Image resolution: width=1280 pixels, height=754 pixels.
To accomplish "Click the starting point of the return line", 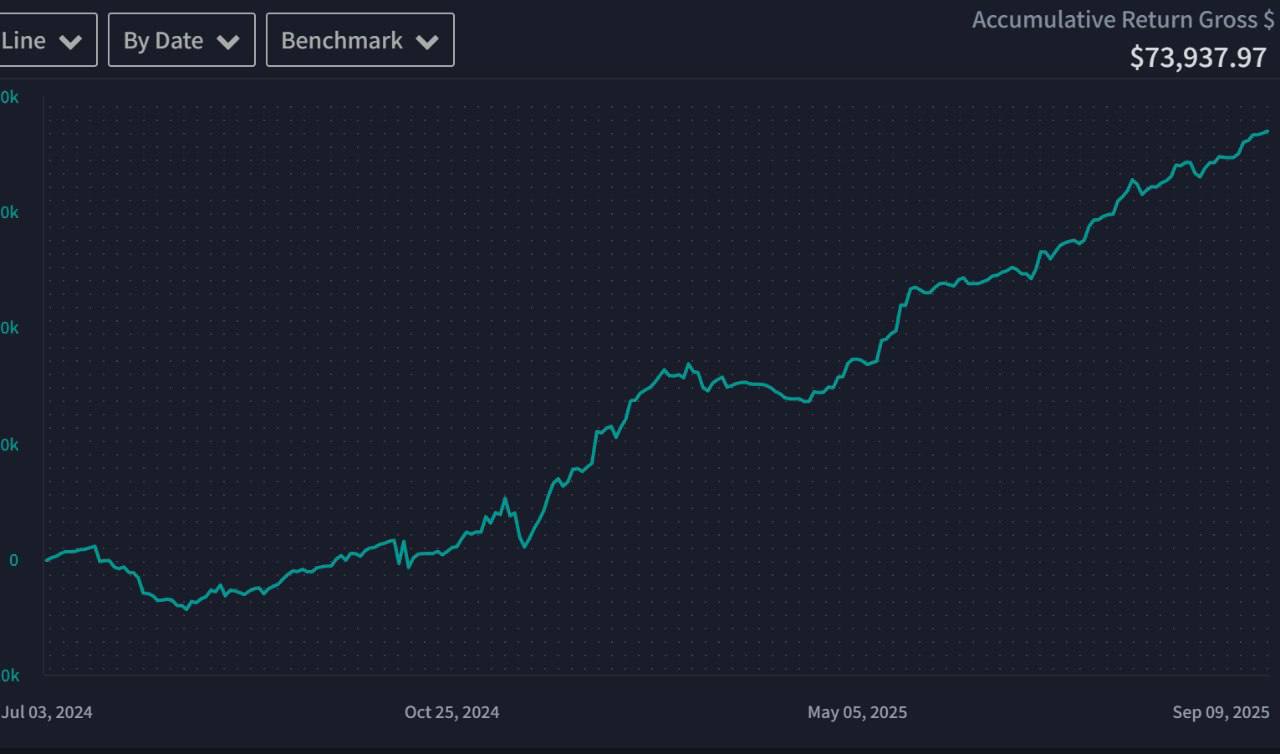I will point(46,560).
